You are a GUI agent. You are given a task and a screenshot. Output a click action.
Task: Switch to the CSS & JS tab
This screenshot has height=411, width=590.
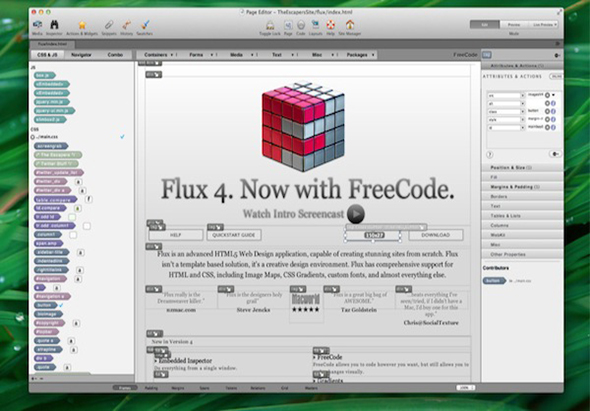[48, 55]
